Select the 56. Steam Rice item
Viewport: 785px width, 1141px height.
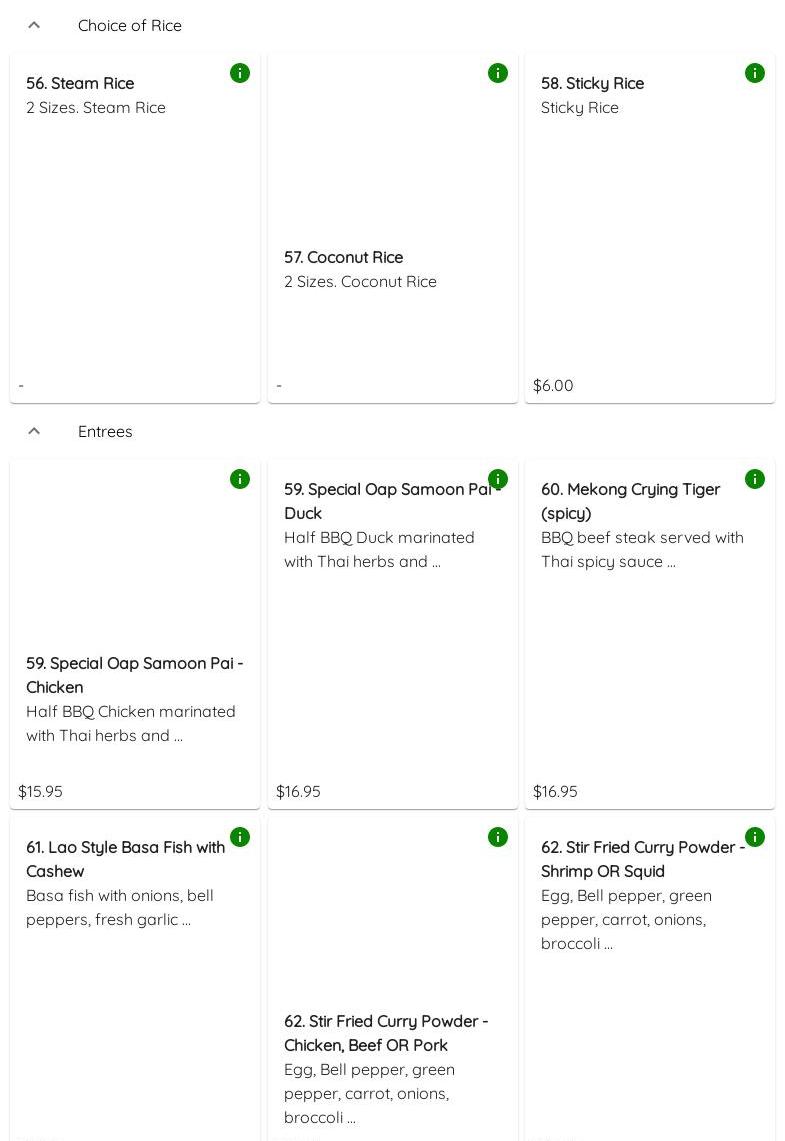(80, 83)
